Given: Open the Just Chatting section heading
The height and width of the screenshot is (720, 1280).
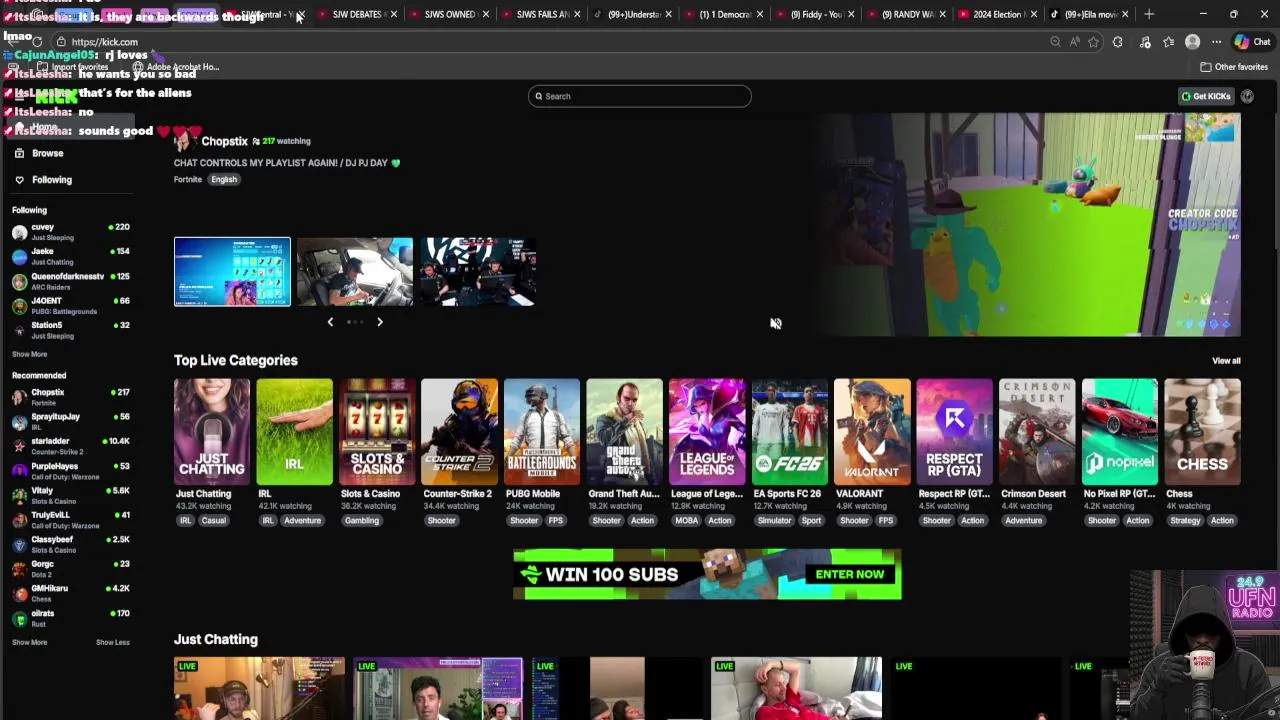Looking at the screenshot, I should tap(216, 640).
